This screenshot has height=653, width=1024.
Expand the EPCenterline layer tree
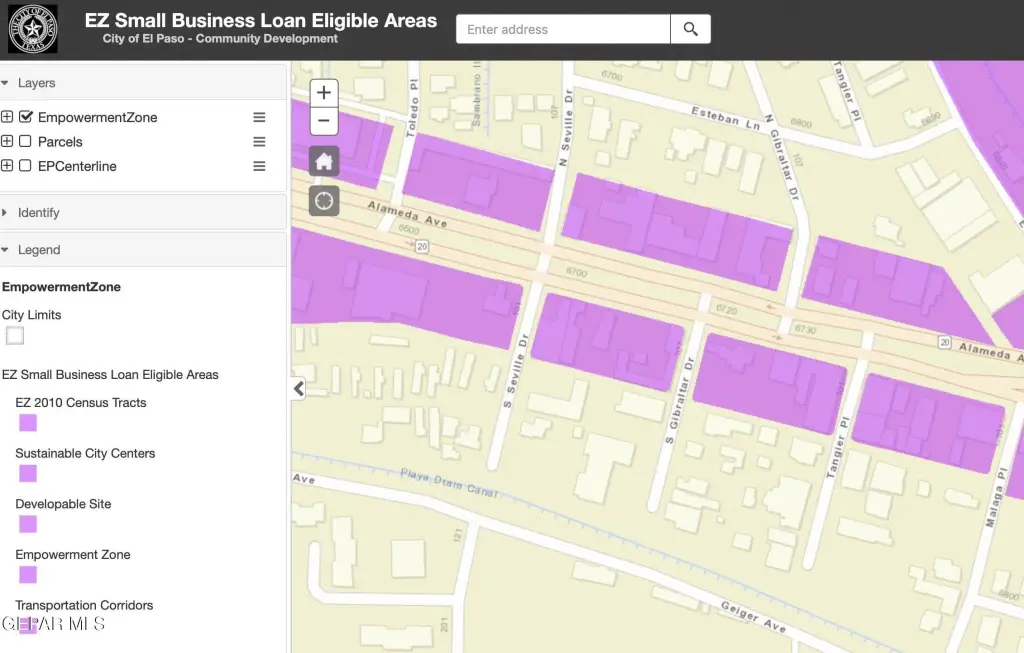[x=8, y=166]
